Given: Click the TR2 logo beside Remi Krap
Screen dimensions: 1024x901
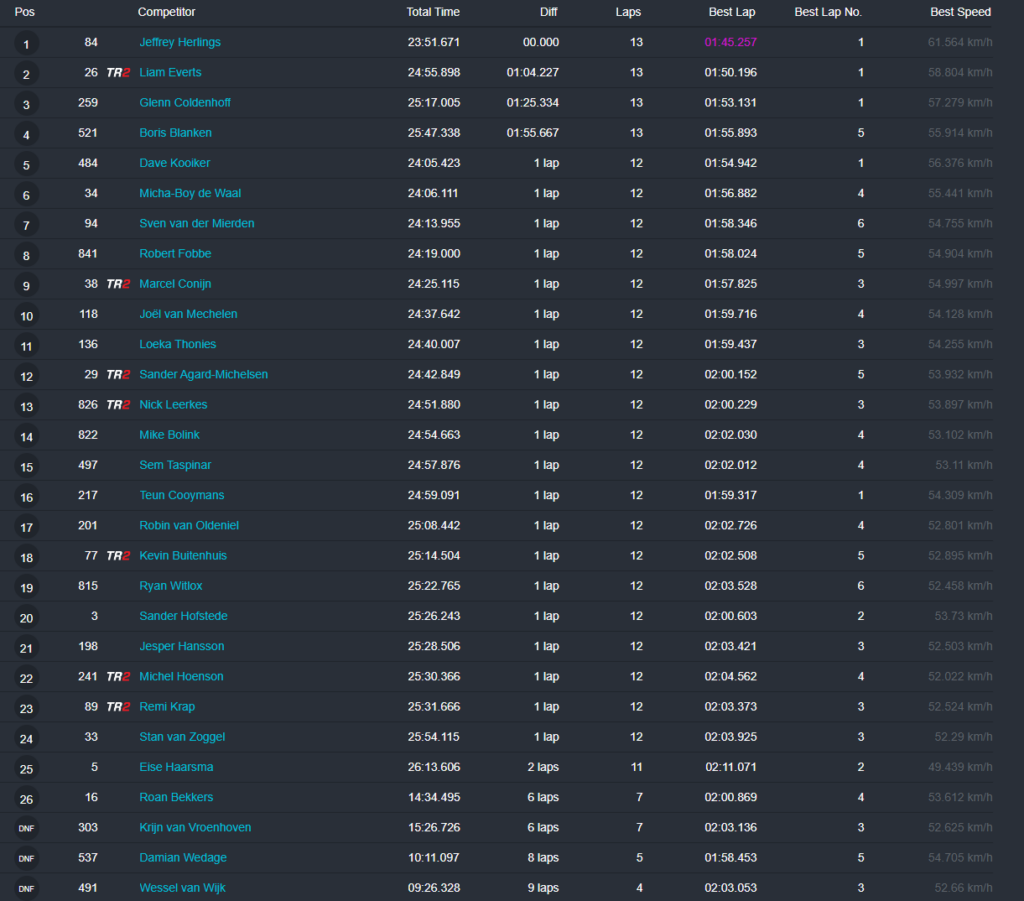Looking at the screenshot, I should coord(118,706).
